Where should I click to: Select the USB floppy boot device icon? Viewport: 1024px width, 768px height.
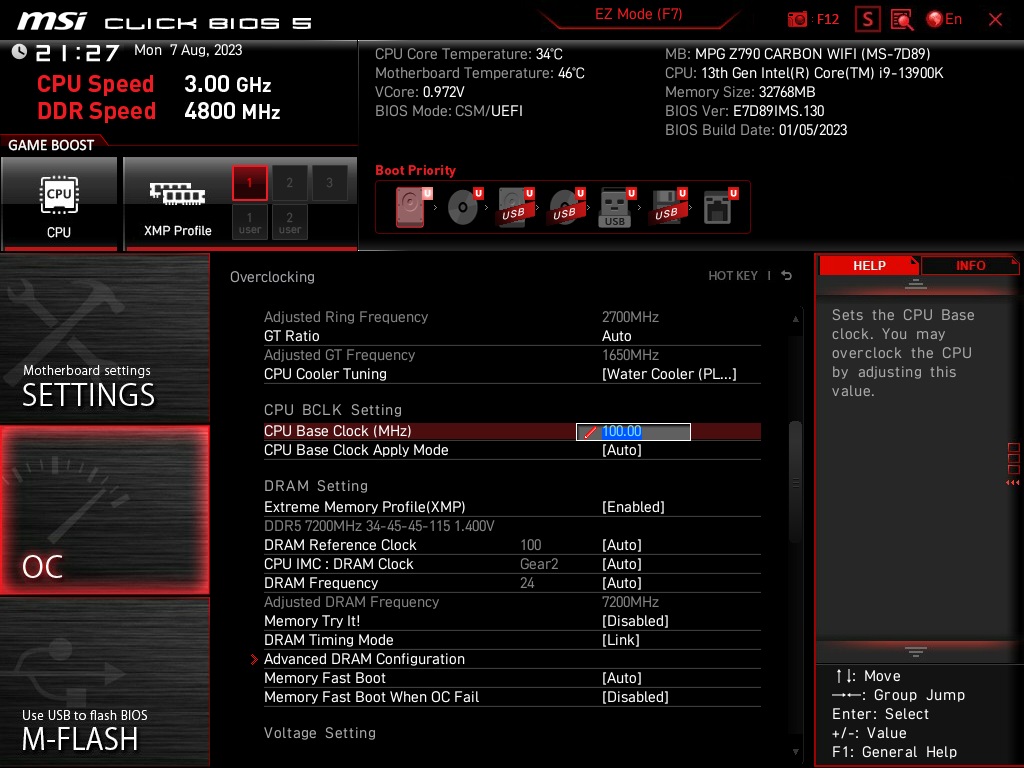(667, 207)
